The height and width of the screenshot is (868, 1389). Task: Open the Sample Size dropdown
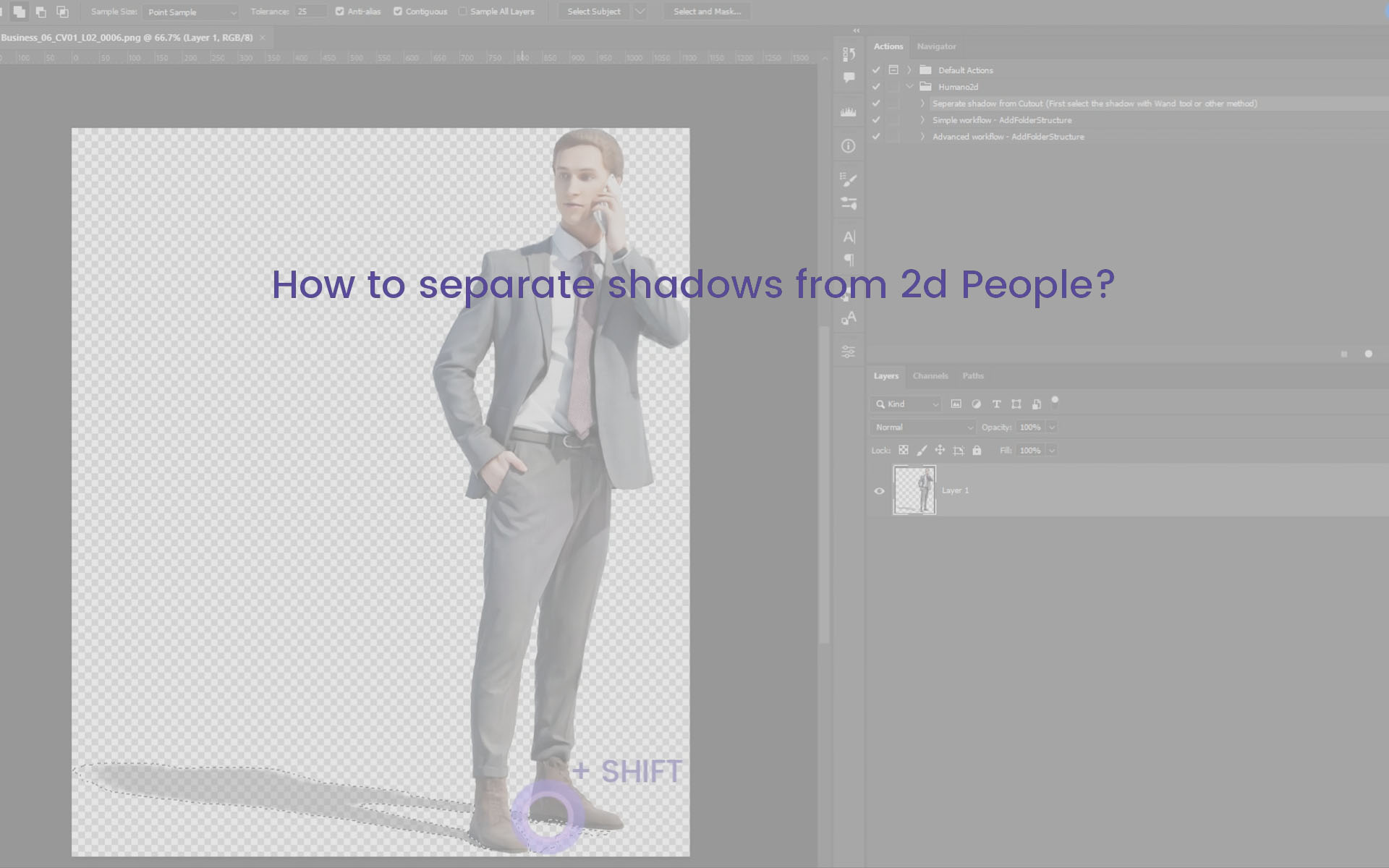pos(190,12)
